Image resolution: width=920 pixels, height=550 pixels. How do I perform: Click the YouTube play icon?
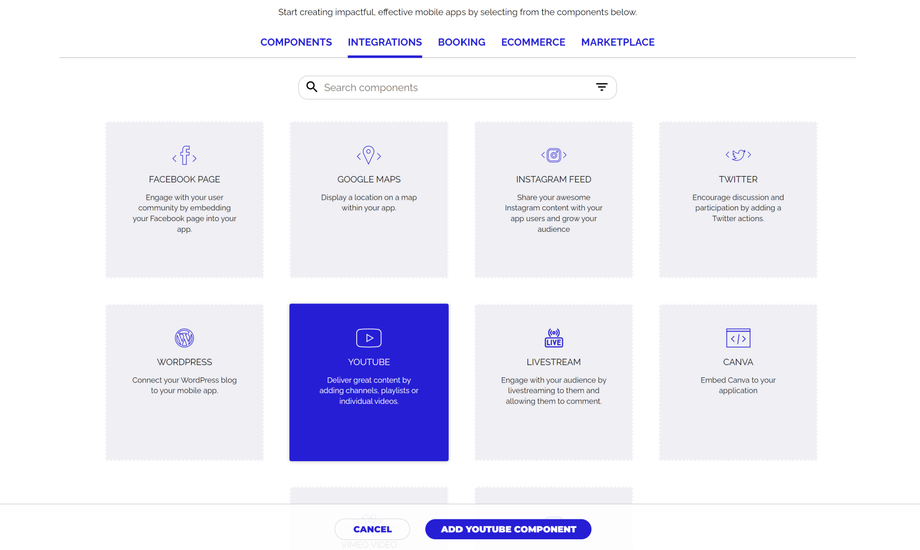[x=368, y=338]
